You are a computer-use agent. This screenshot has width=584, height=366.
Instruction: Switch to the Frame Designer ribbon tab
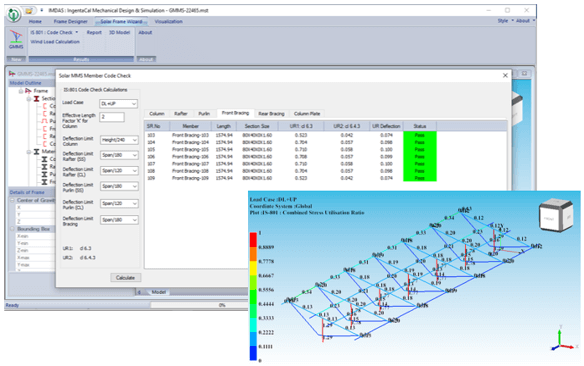click(x=70, y=22)
